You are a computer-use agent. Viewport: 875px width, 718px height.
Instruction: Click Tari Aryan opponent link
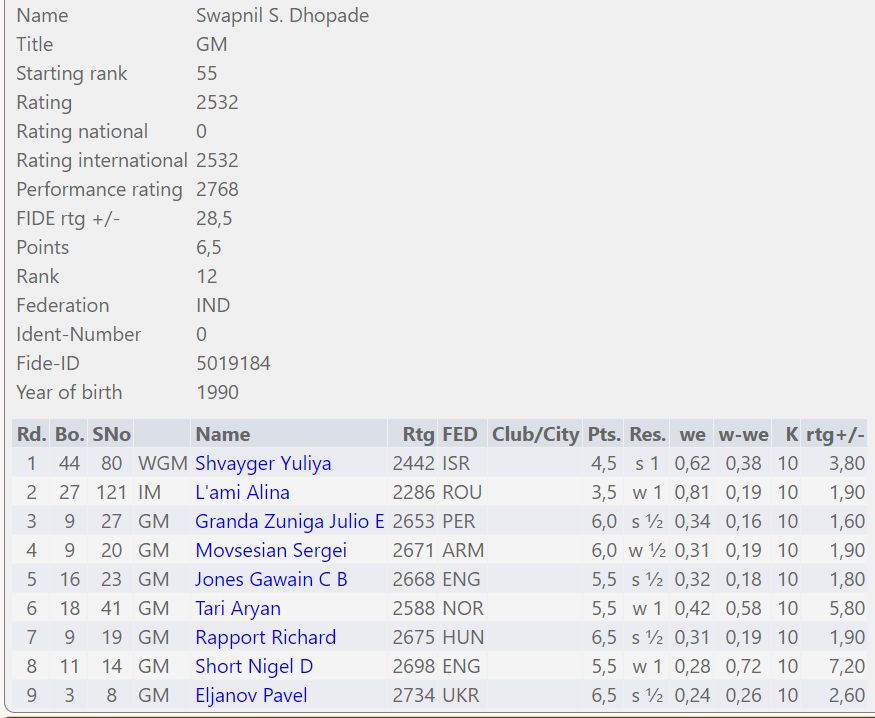pos(238,609)
